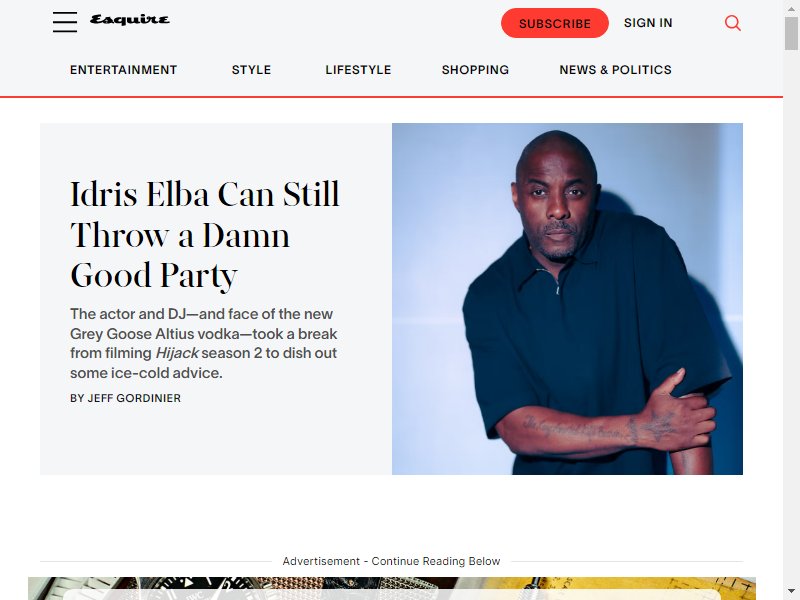Click the Idris Elba portrait photo
800x600 pixels.
[567, 299]
